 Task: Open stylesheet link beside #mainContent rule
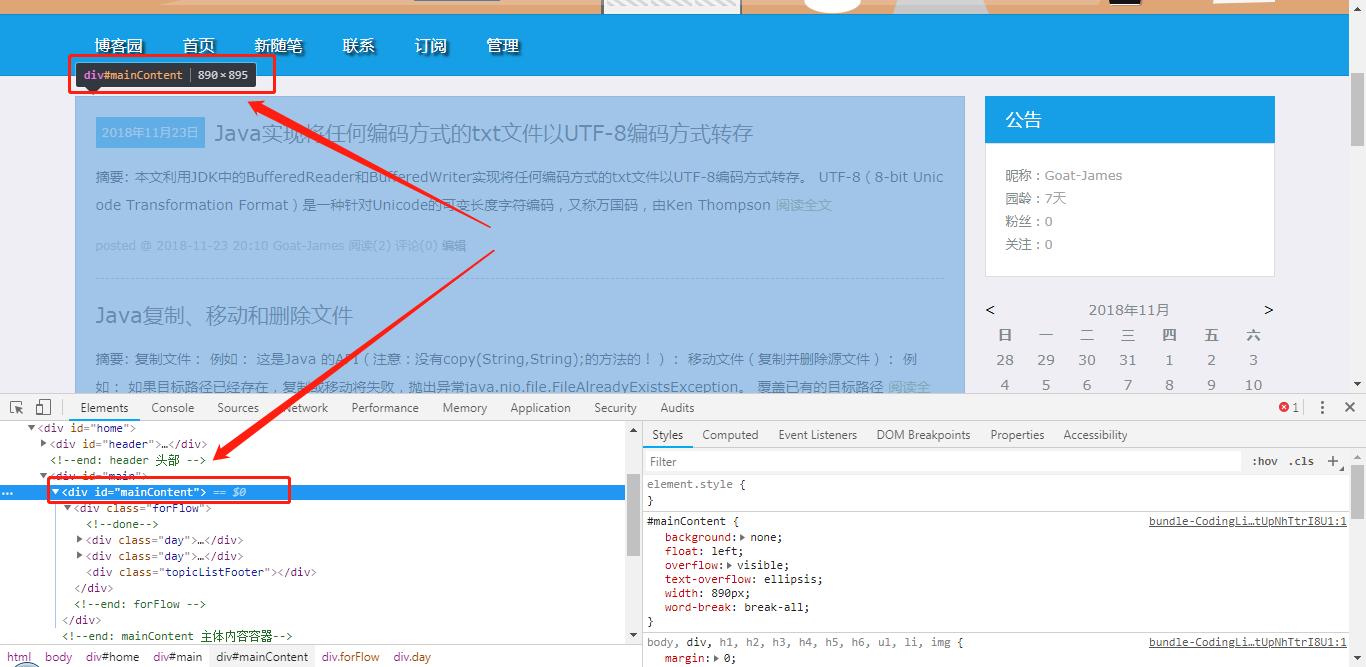1247,521
